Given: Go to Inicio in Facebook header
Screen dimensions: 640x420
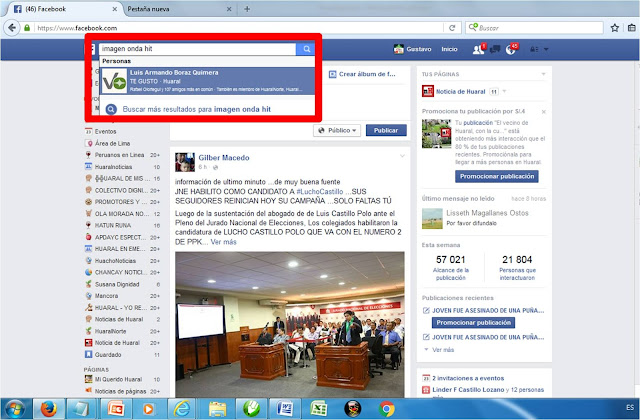Looking at the screenshot, I should 449,49.
